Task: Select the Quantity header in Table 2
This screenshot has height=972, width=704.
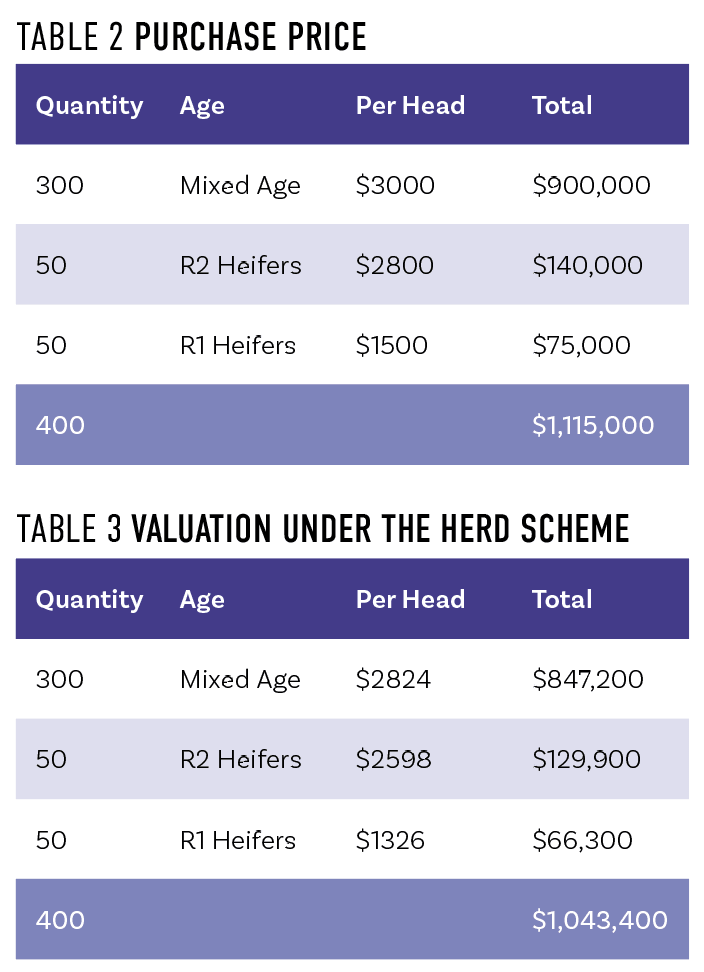Action: 89,106
